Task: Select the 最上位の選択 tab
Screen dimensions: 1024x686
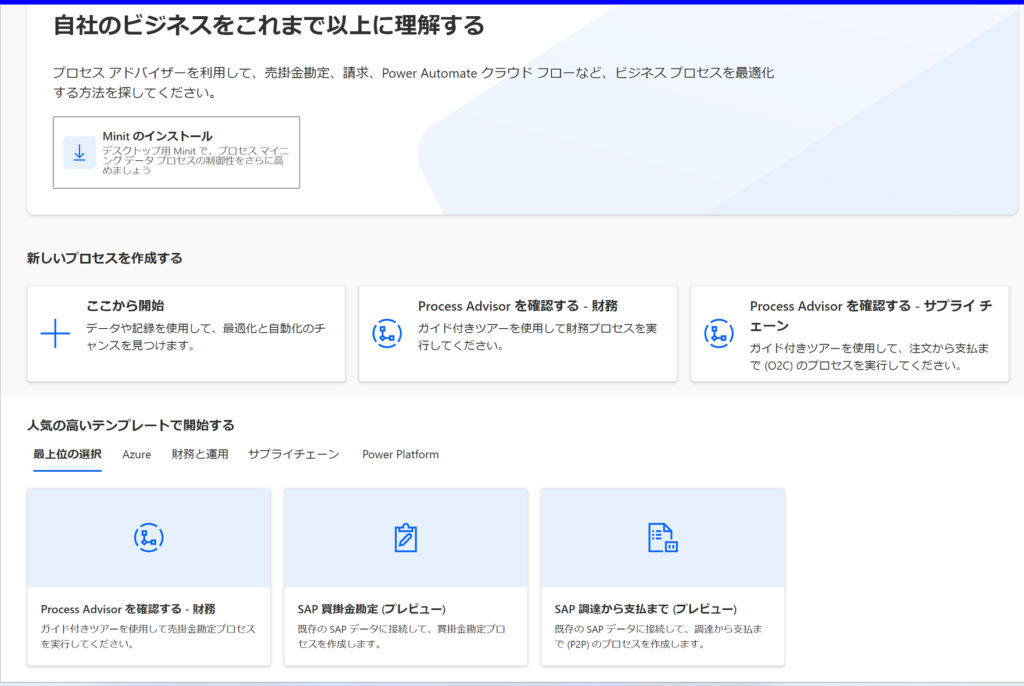Action: (67, 454)
